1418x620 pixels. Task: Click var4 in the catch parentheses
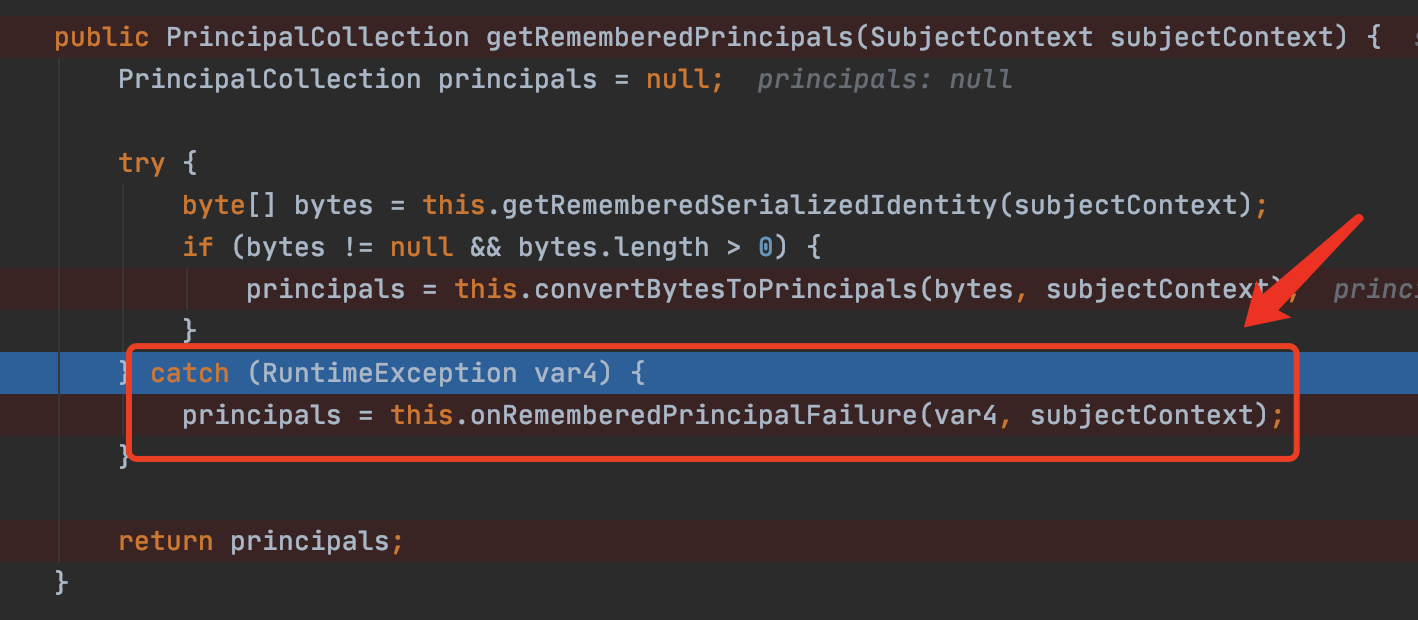(565, 373)
